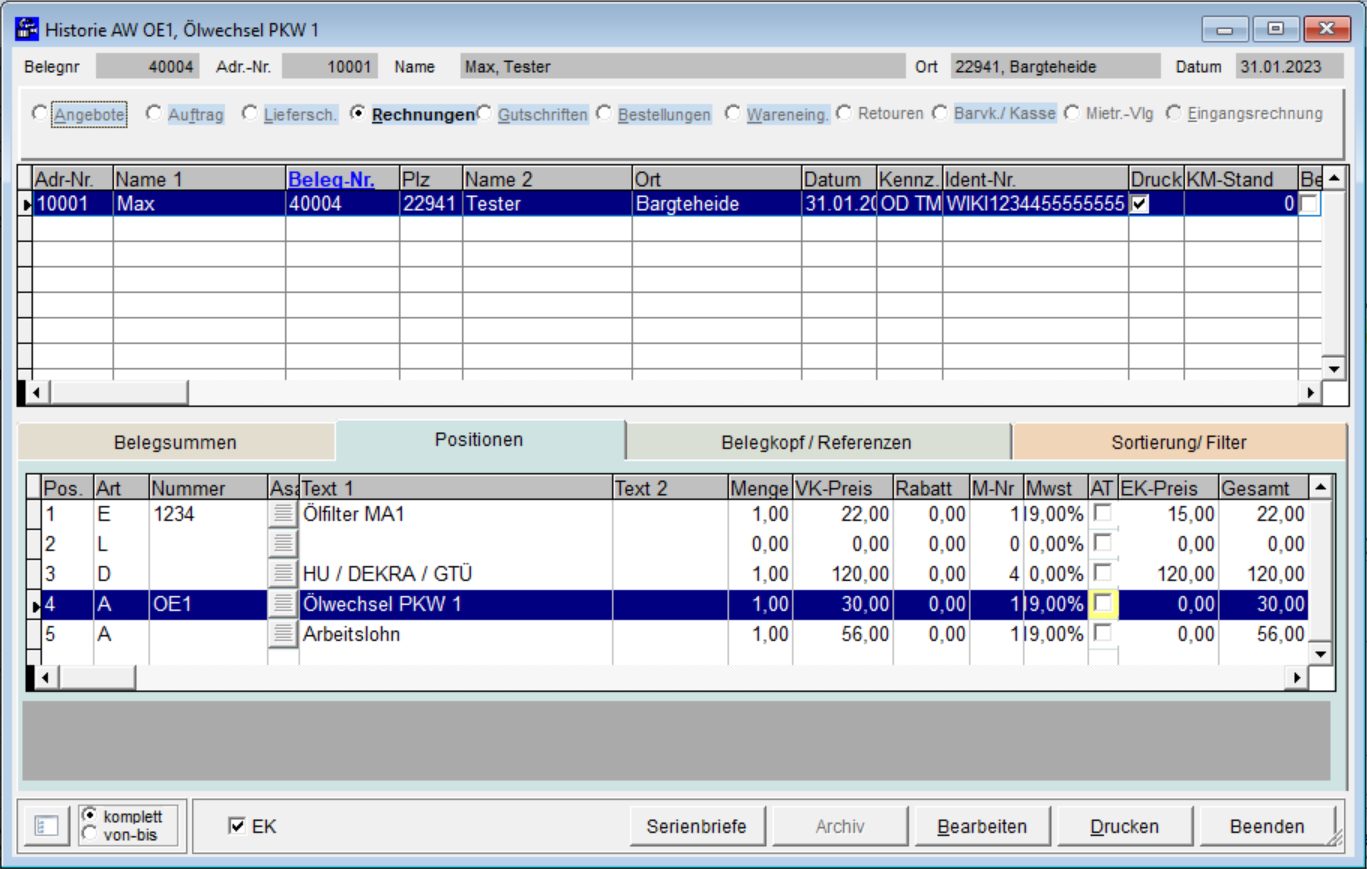Click the Bearbeiten button

[x=981, y=826]
